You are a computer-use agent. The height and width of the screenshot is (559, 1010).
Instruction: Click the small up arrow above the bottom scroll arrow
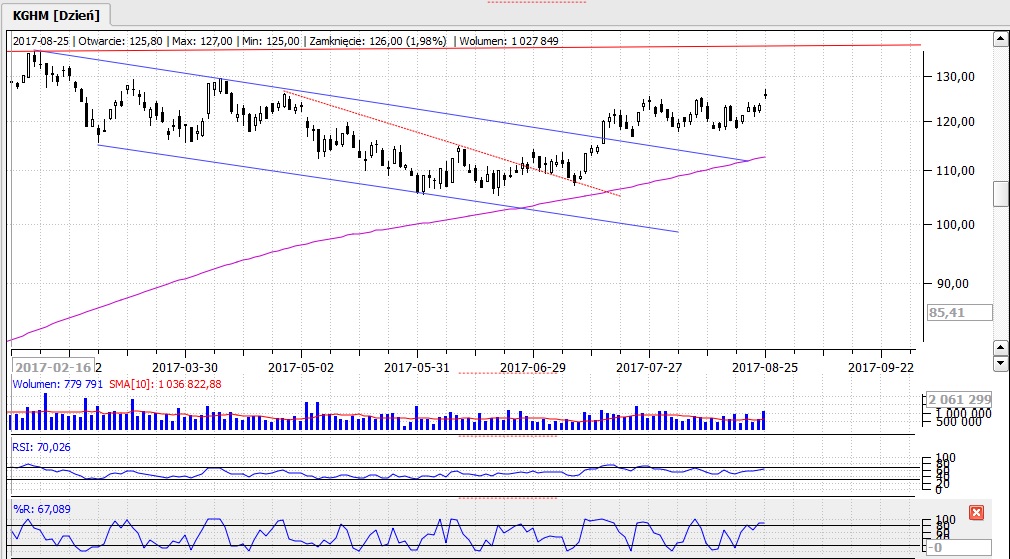tap(999, 346)
